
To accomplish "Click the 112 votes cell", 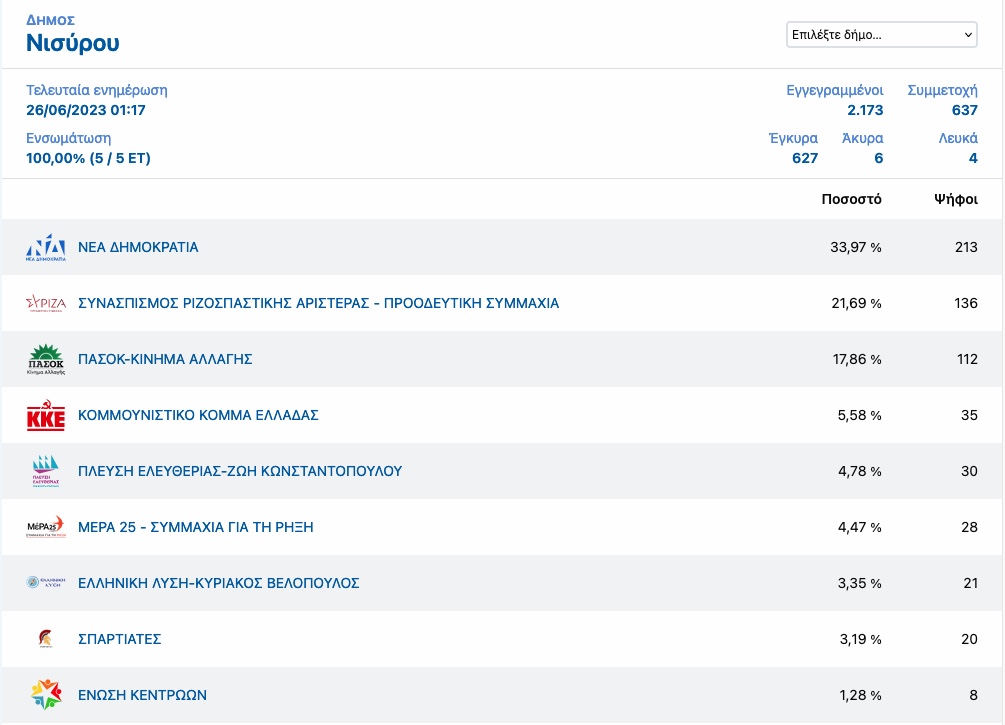I will (x=967, y=360).
